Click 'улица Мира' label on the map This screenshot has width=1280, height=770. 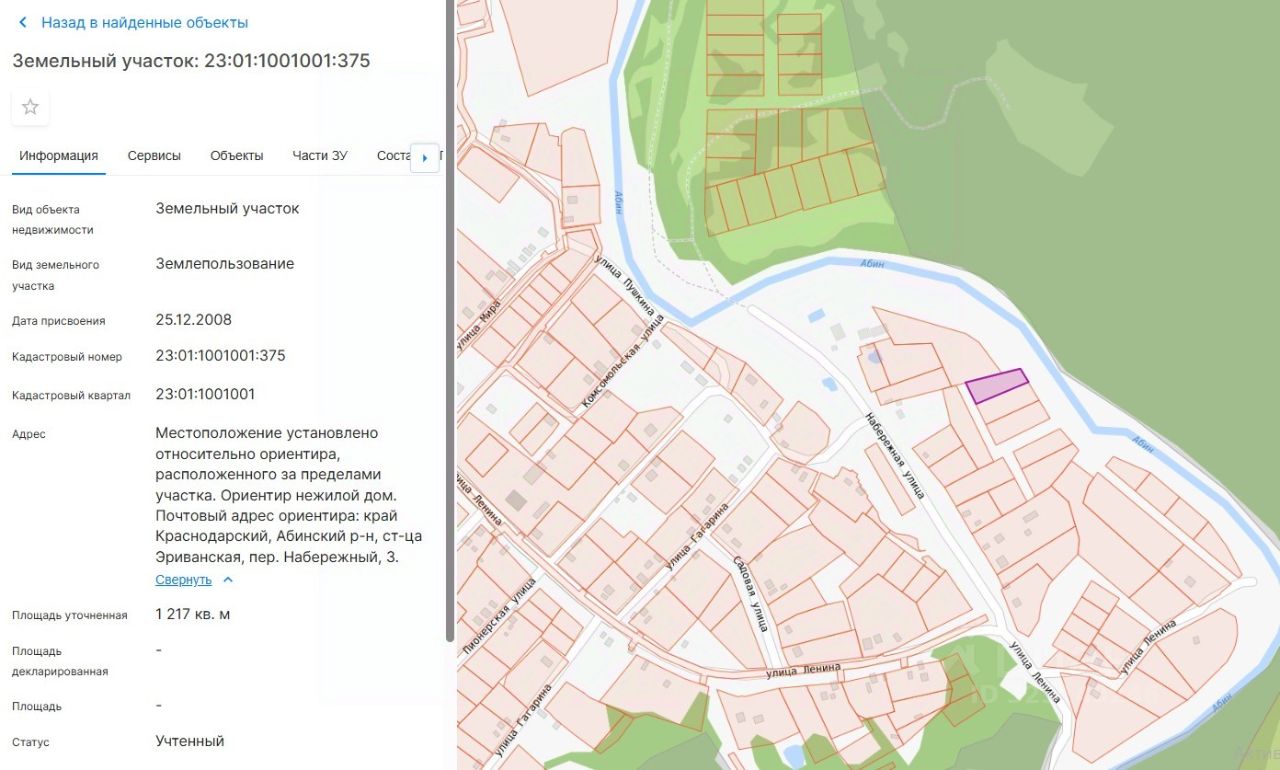[477, 325]
